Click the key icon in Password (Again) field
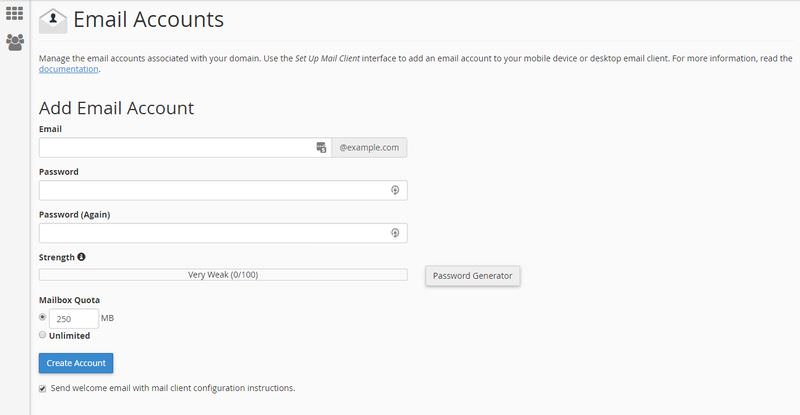Viewport: 800px width, 415px height. [x=395, y=233]
